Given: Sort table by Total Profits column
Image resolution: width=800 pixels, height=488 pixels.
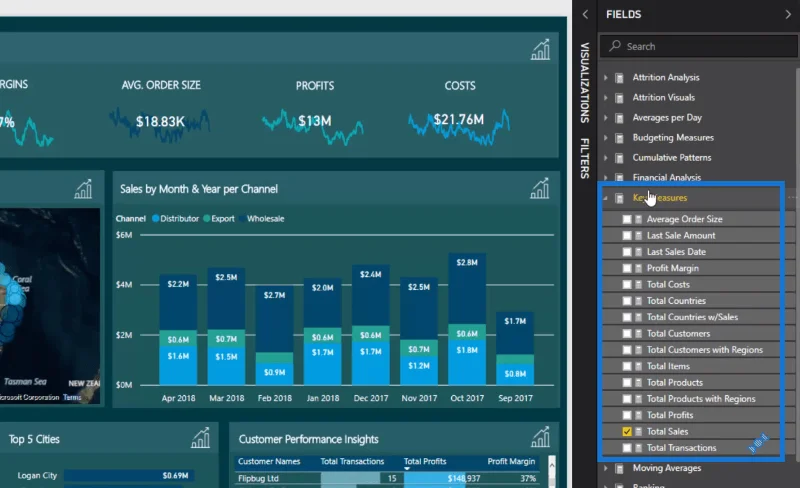Looking at the screenshot, I should tap(425, 461).
